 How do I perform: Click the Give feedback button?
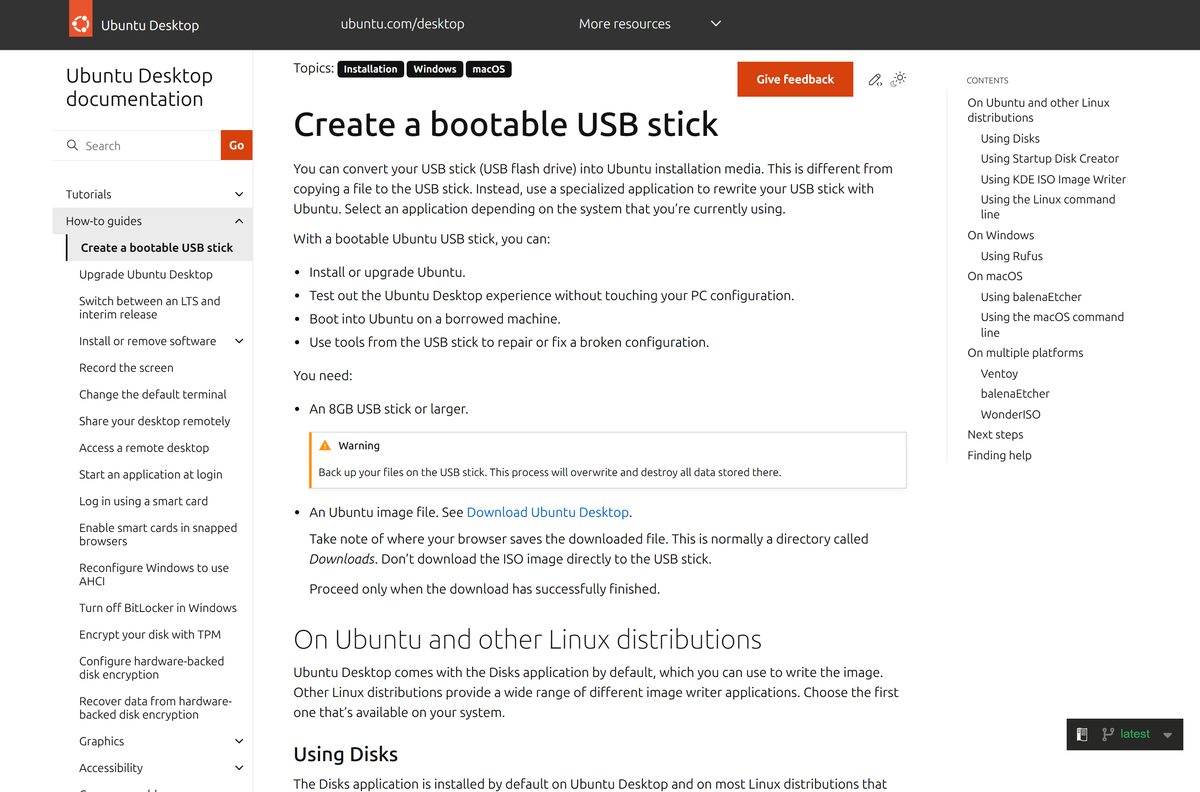click(x=795, y=79)
